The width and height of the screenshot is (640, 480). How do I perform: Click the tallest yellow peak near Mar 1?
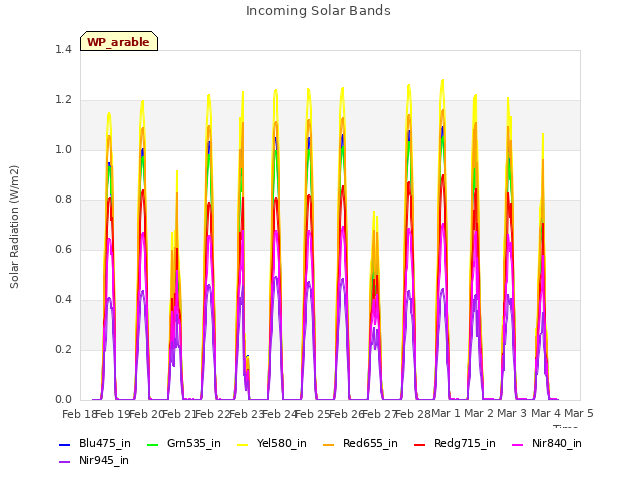(x=442, y=80)
